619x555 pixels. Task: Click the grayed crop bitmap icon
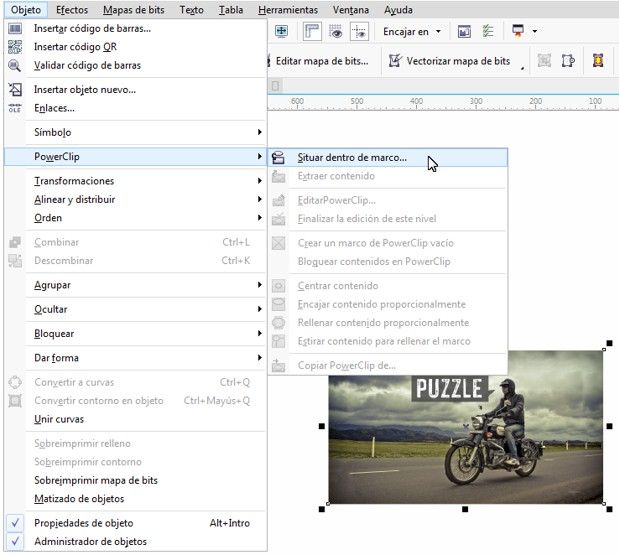544,60
